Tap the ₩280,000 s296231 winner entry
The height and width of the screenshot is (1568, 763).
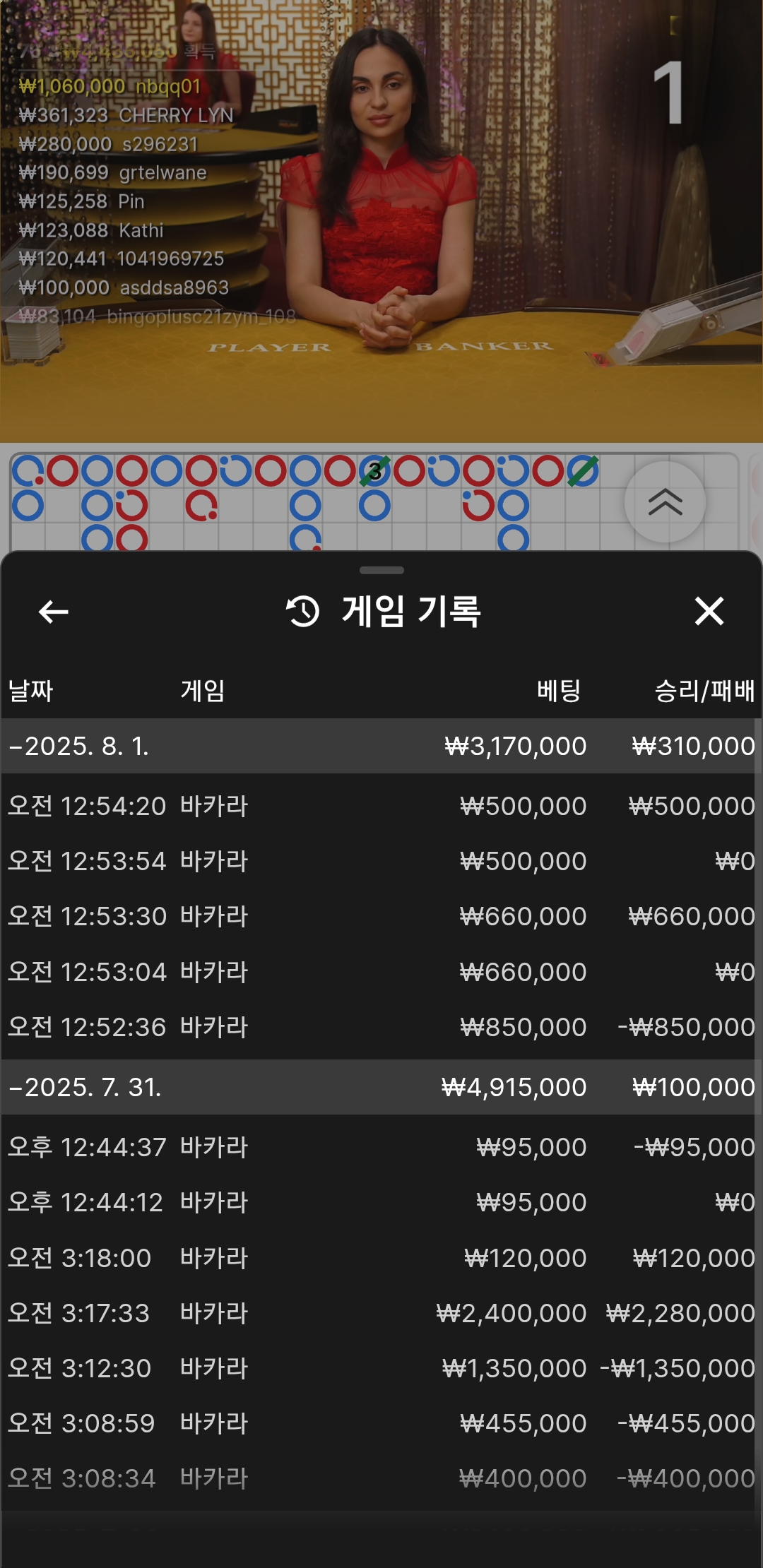tap(108, 144)
